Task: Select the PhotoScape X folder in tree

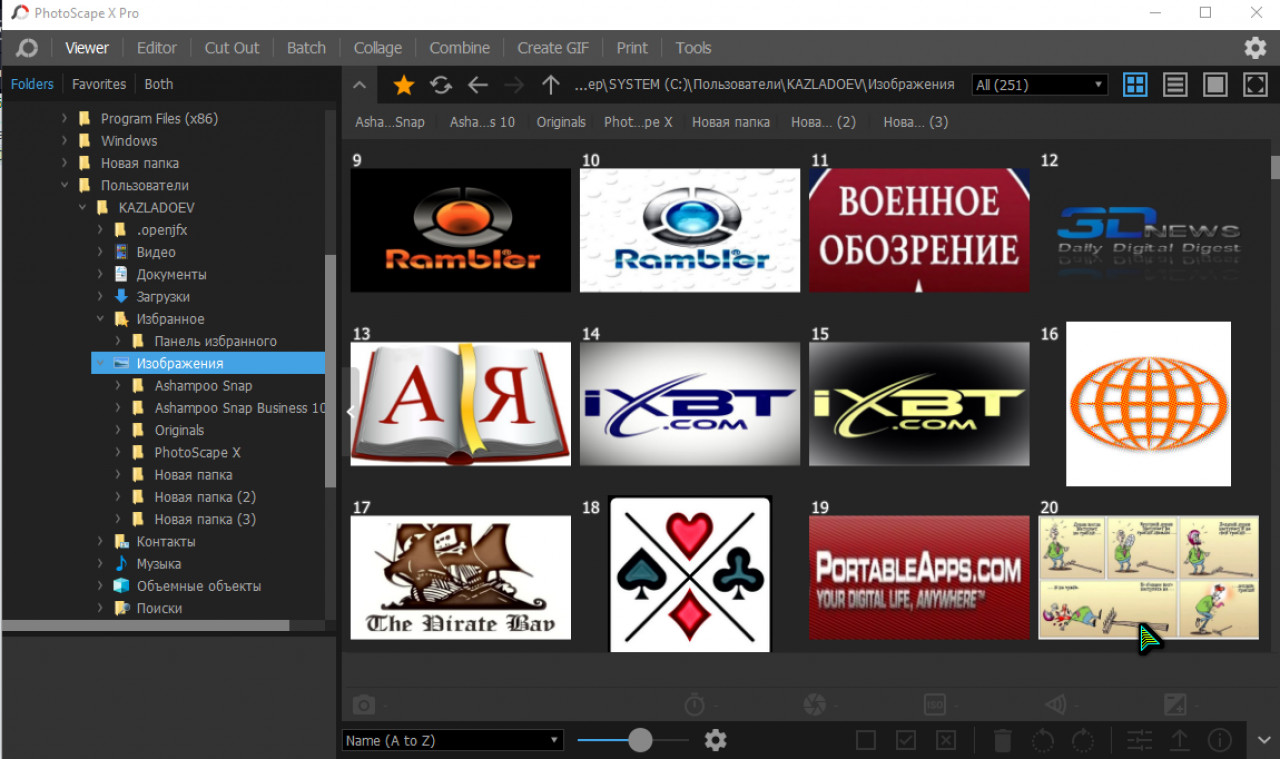Action: (197, 452)
